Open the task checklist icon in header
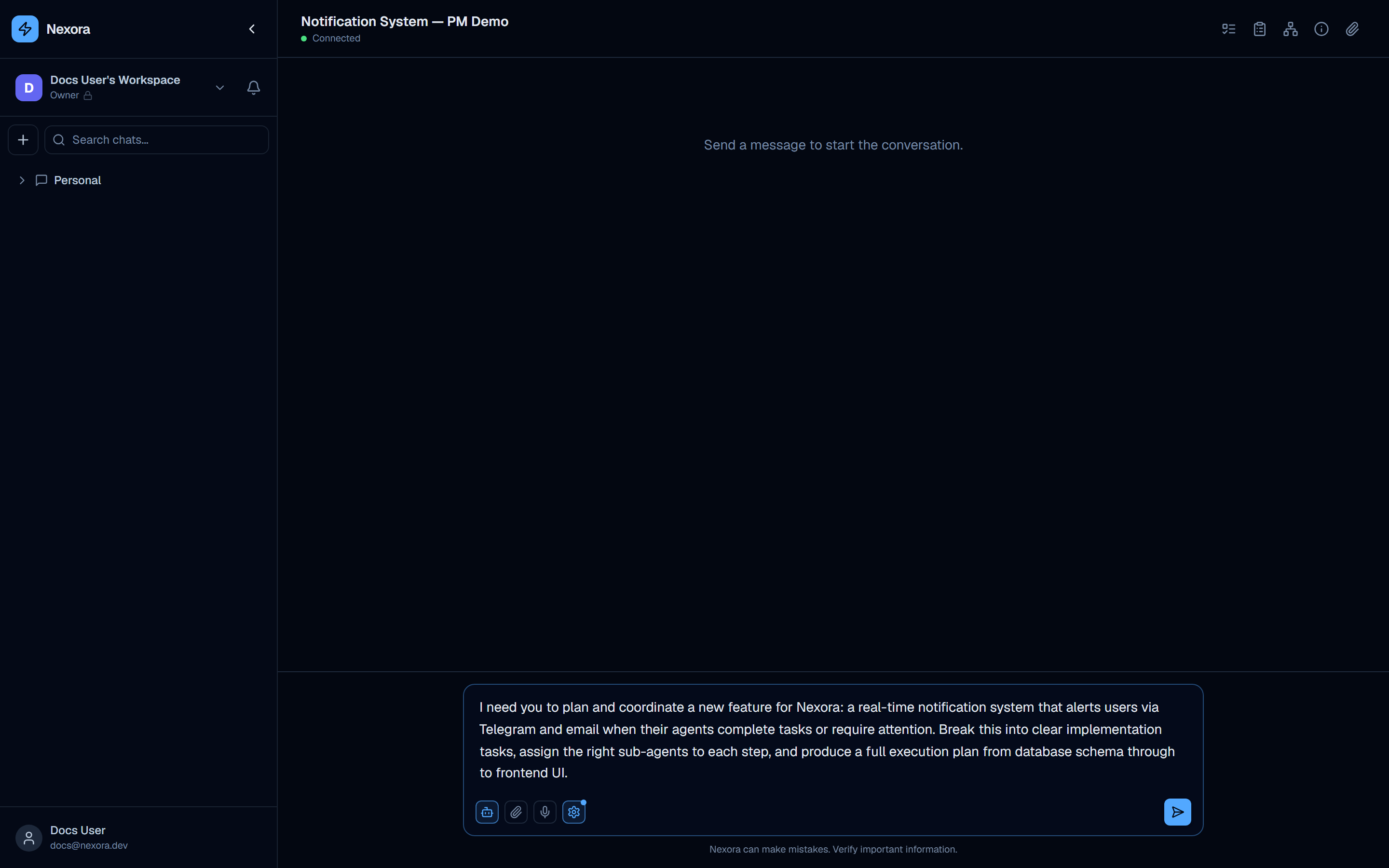Screen dimensions: 1389x868 pos(1228,29)
